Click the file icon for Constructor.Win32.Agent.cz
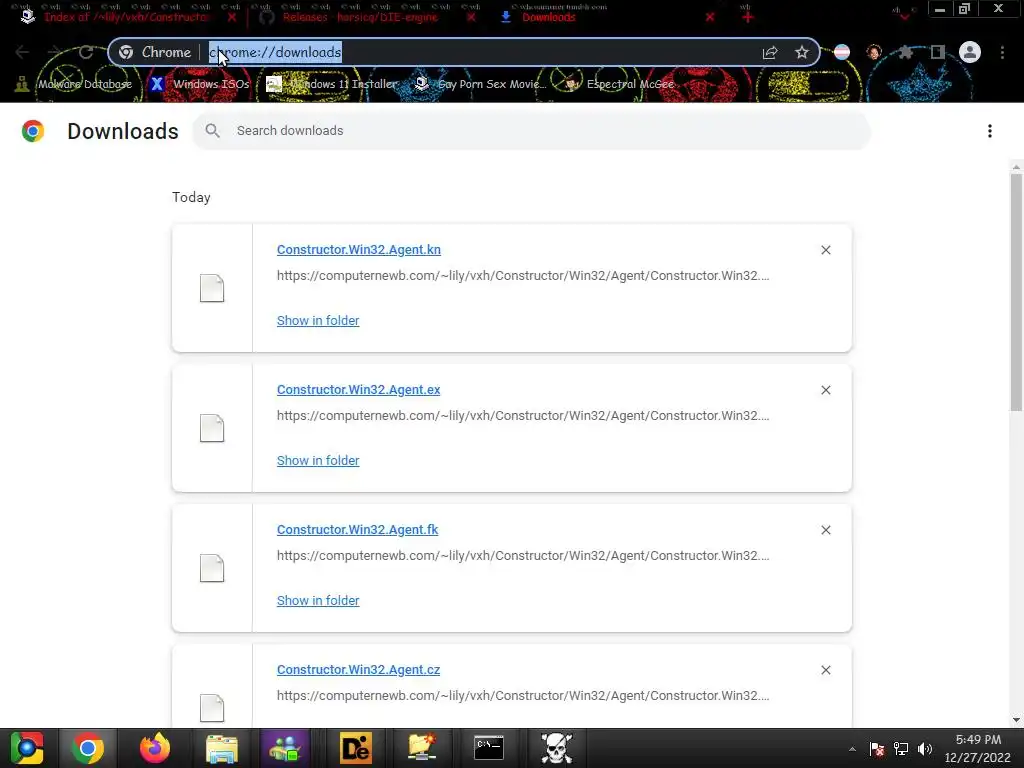Image resolution: width=1024 pixels, height=768 pixels. (212, 708)
